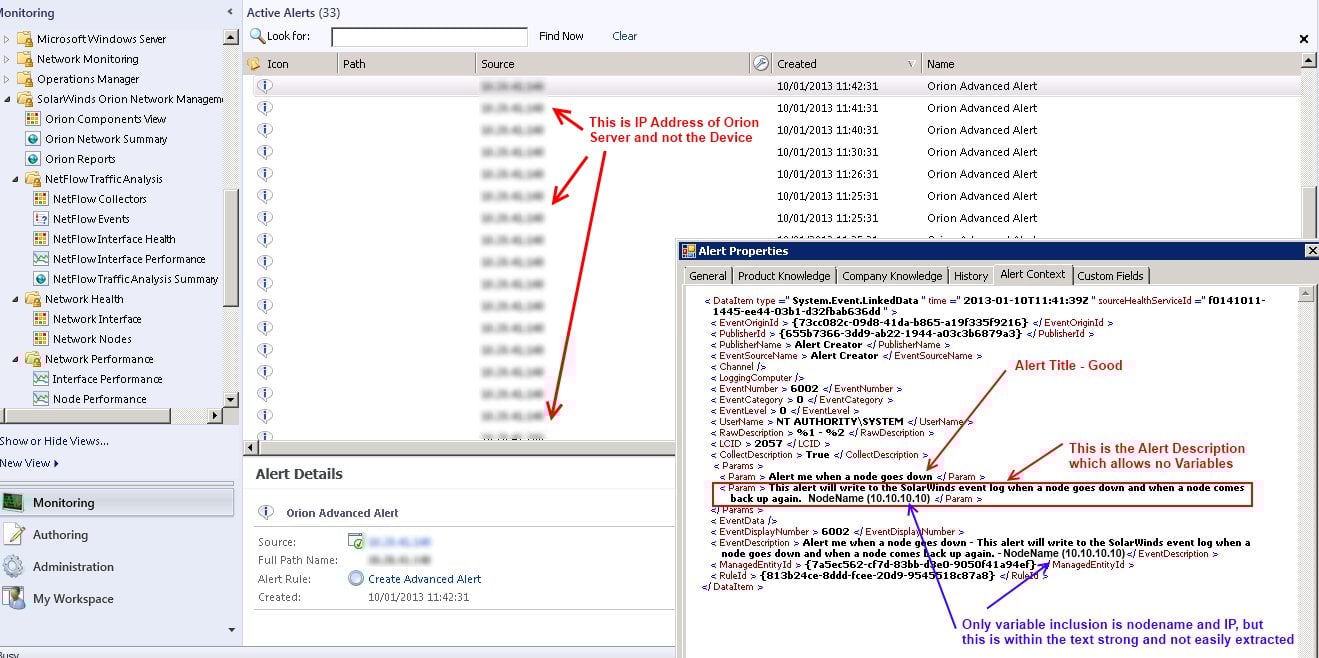Click the magnifier icon beside Look for
The image size is (1319, 658).
pos(257,36)
